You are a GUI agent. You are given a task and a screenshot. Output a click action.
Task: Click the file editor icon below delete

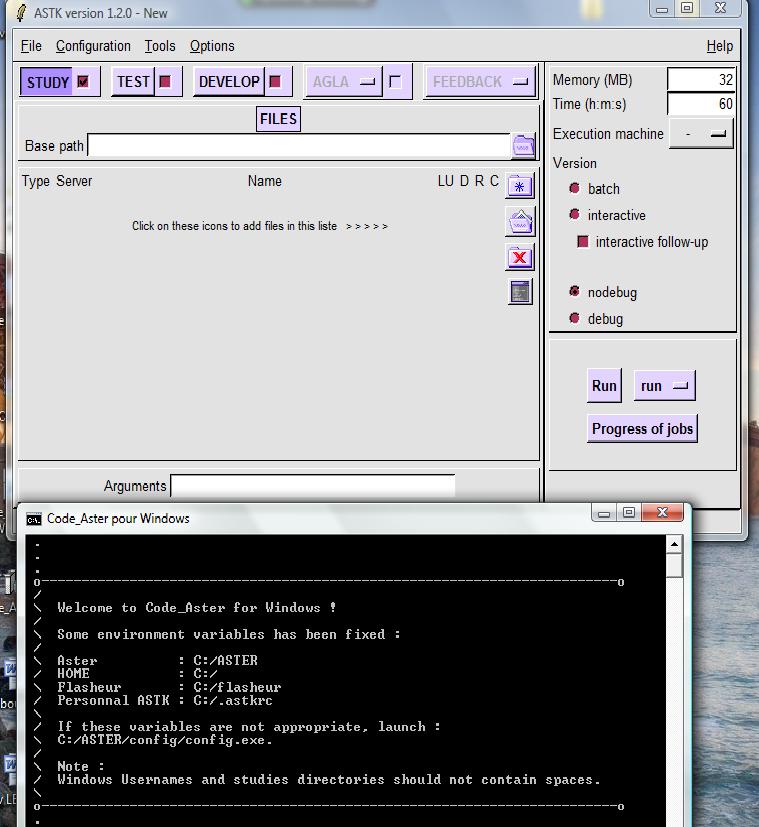(x=520, y=292)
